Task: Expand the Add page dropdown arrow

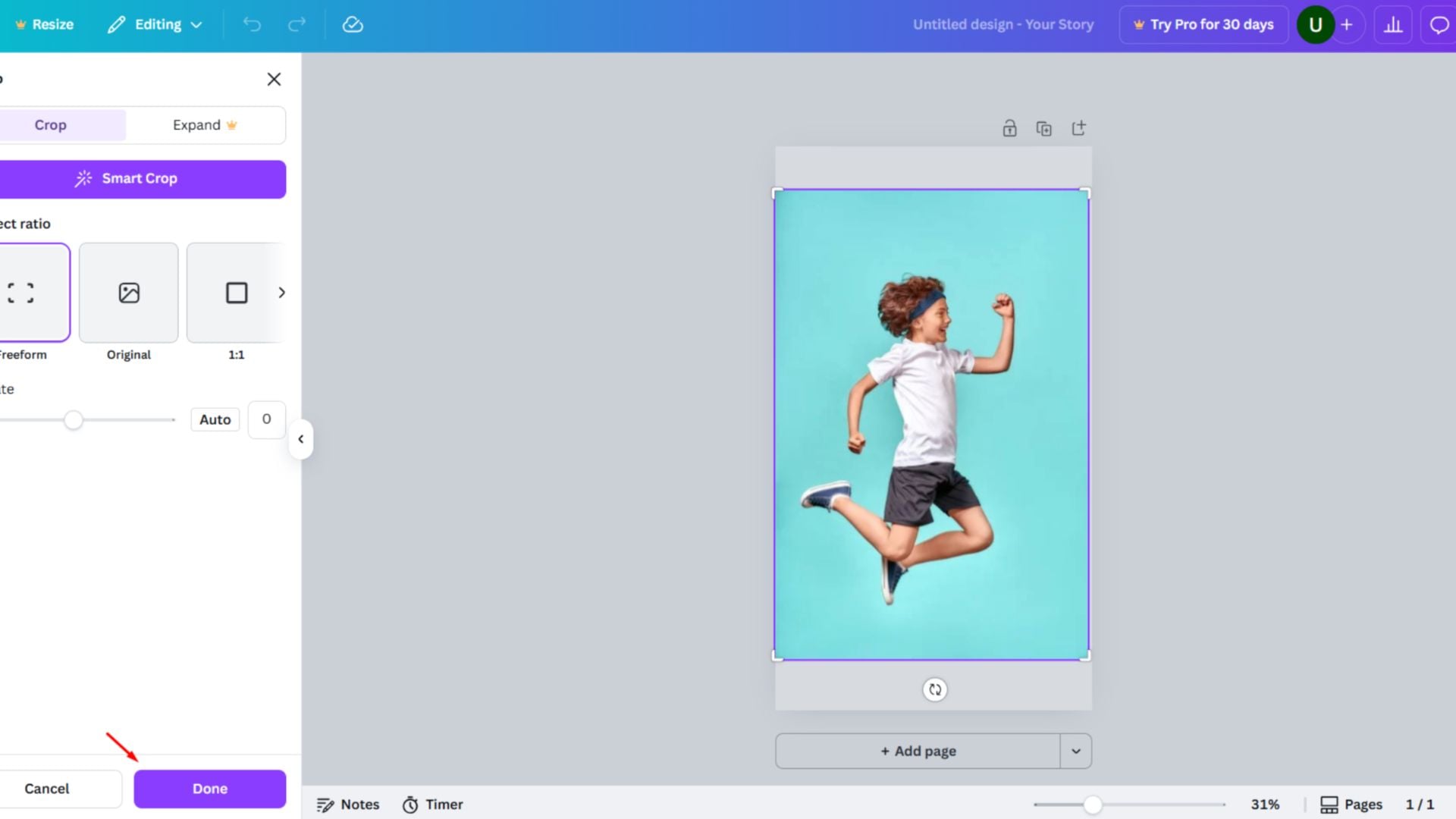Action: click(1075, 751)
